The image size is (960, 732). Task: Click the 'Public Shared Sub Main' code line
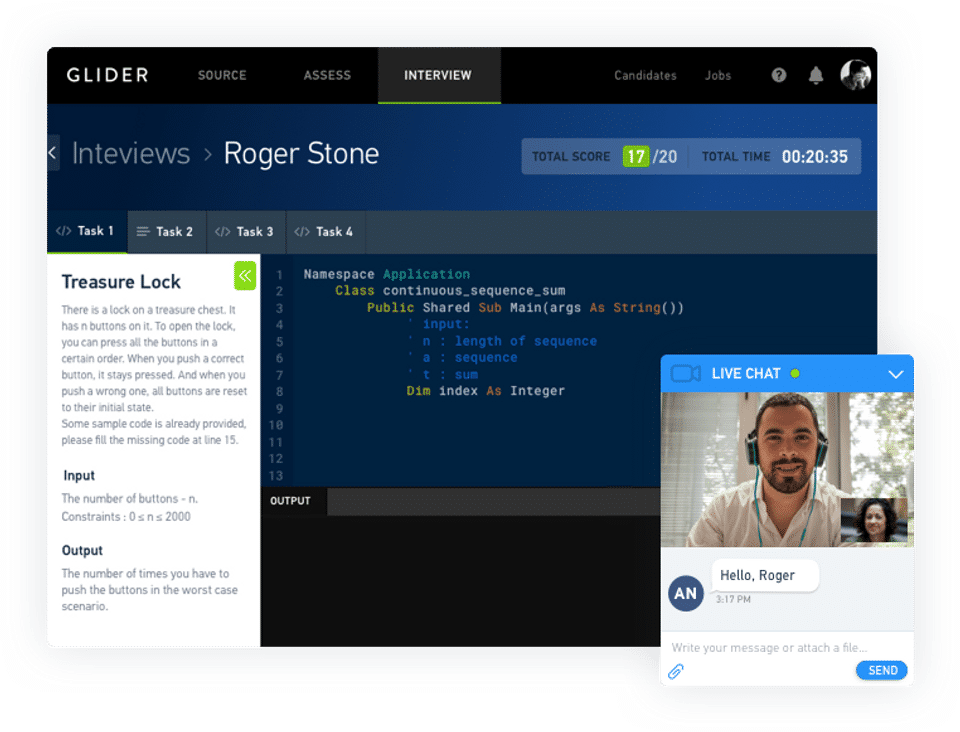coord(525,307)
